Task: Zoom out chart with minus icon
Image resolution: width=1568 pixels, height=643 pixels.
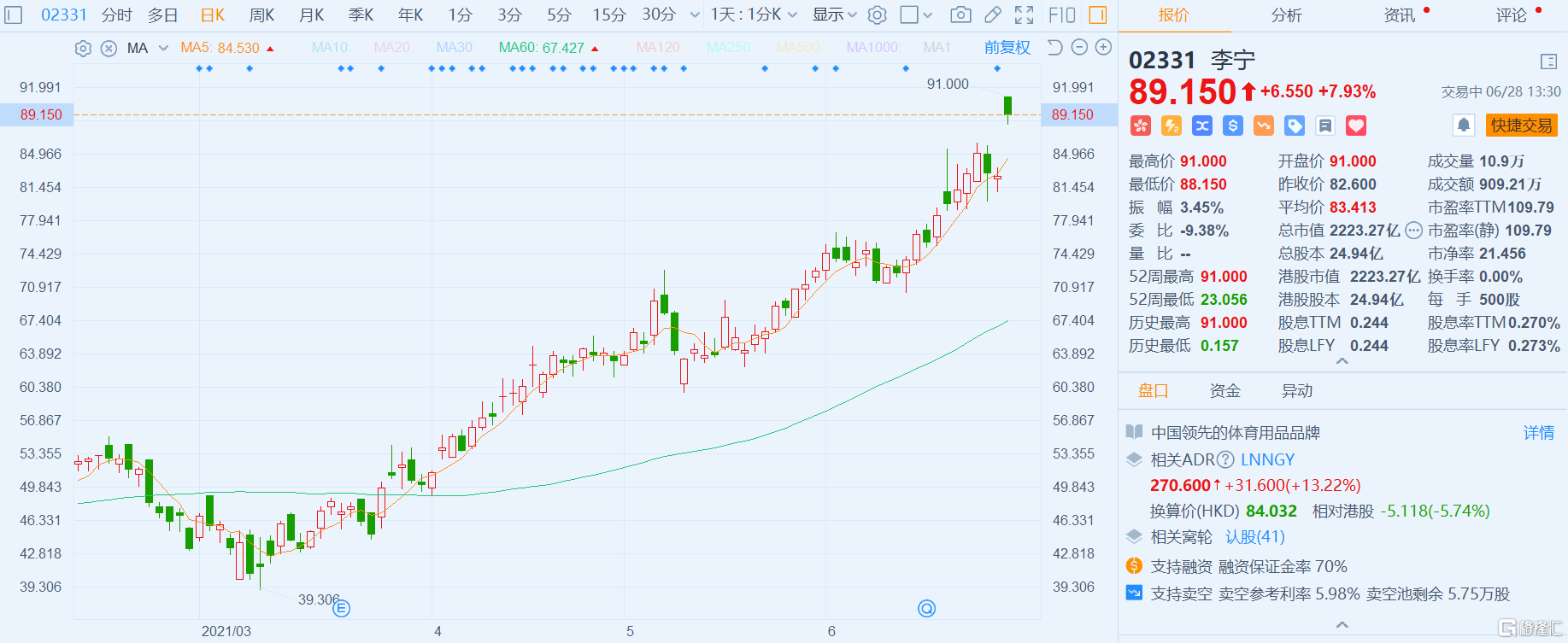Action: pyautogui.click(x=1079, y=47)
